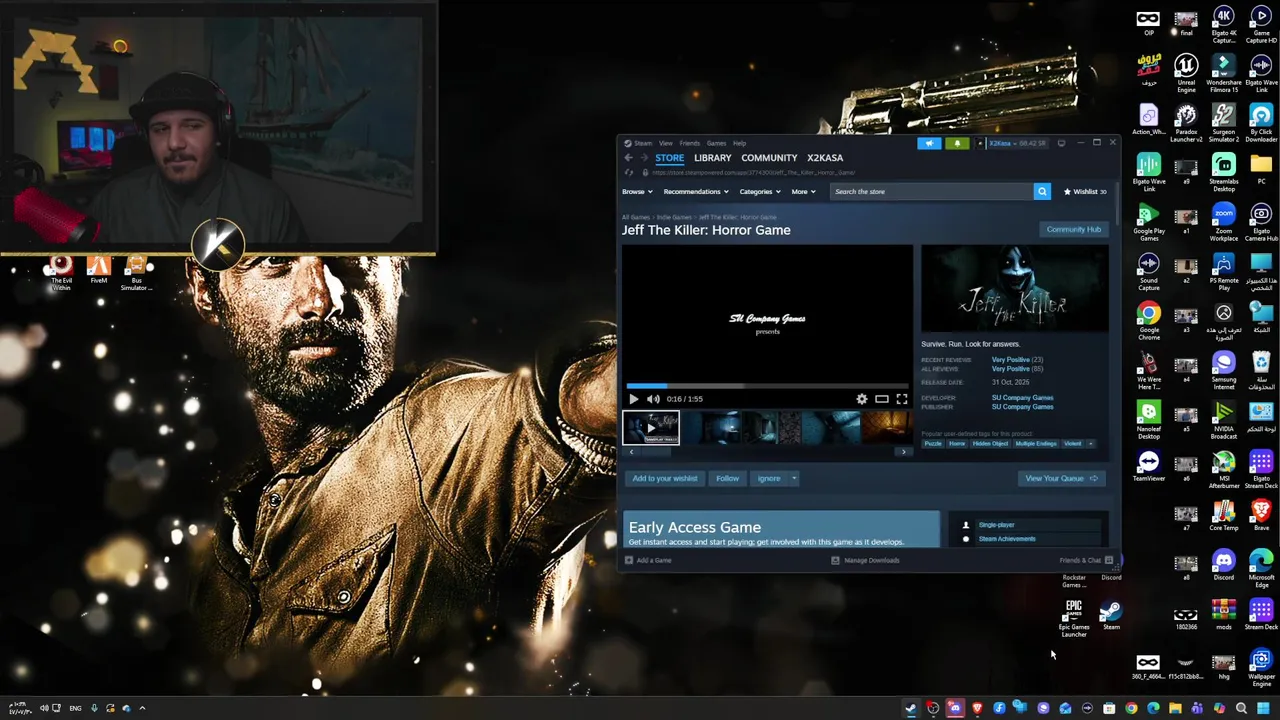Open MSI Afterburner desktop icon
The width and height of the screenshot is (1280, 720).
(x=1224, y=470)
